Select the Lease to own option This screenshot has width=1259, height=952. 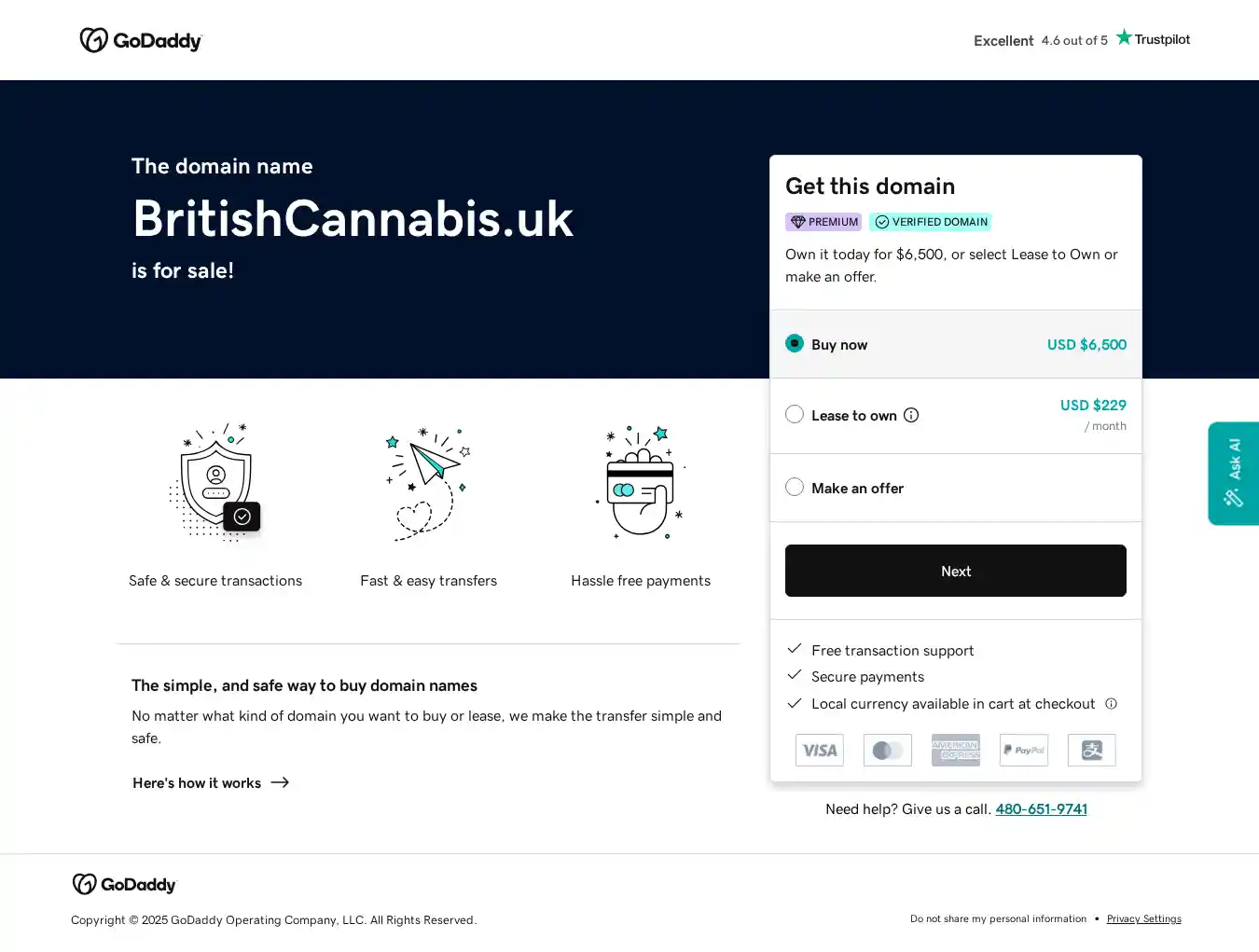click(795, 415)
